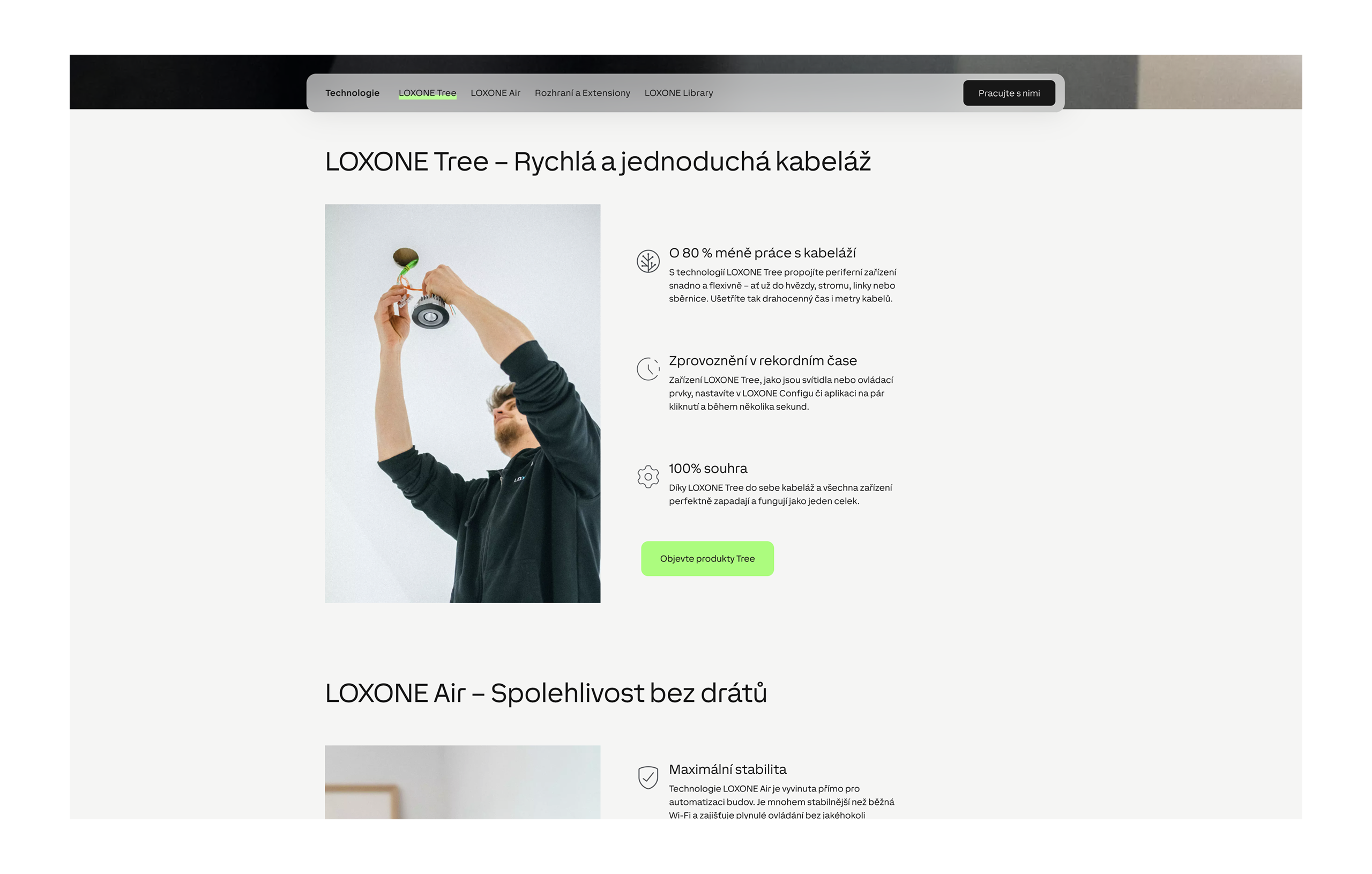This screenshot has width=1372, height=874.
Task: Click the '100% souhra' title
Action: pos(707,469)
